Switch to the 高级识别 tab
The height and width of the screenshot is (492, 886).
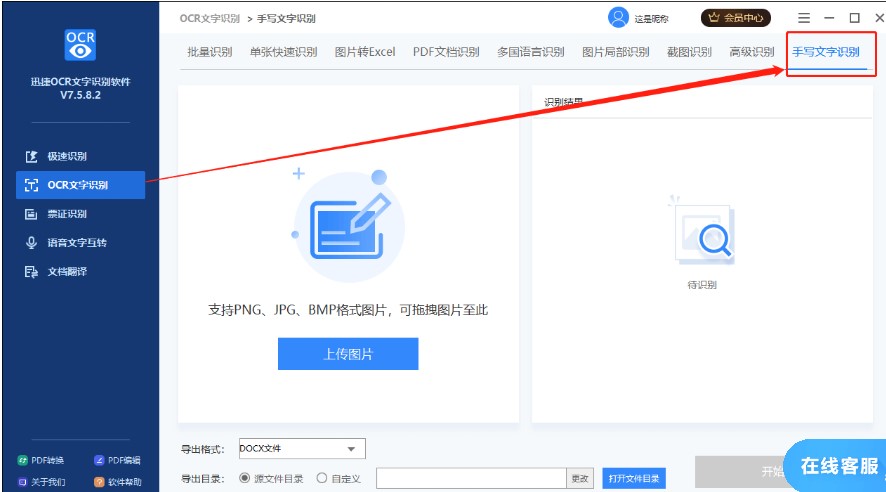click(752, 52)
